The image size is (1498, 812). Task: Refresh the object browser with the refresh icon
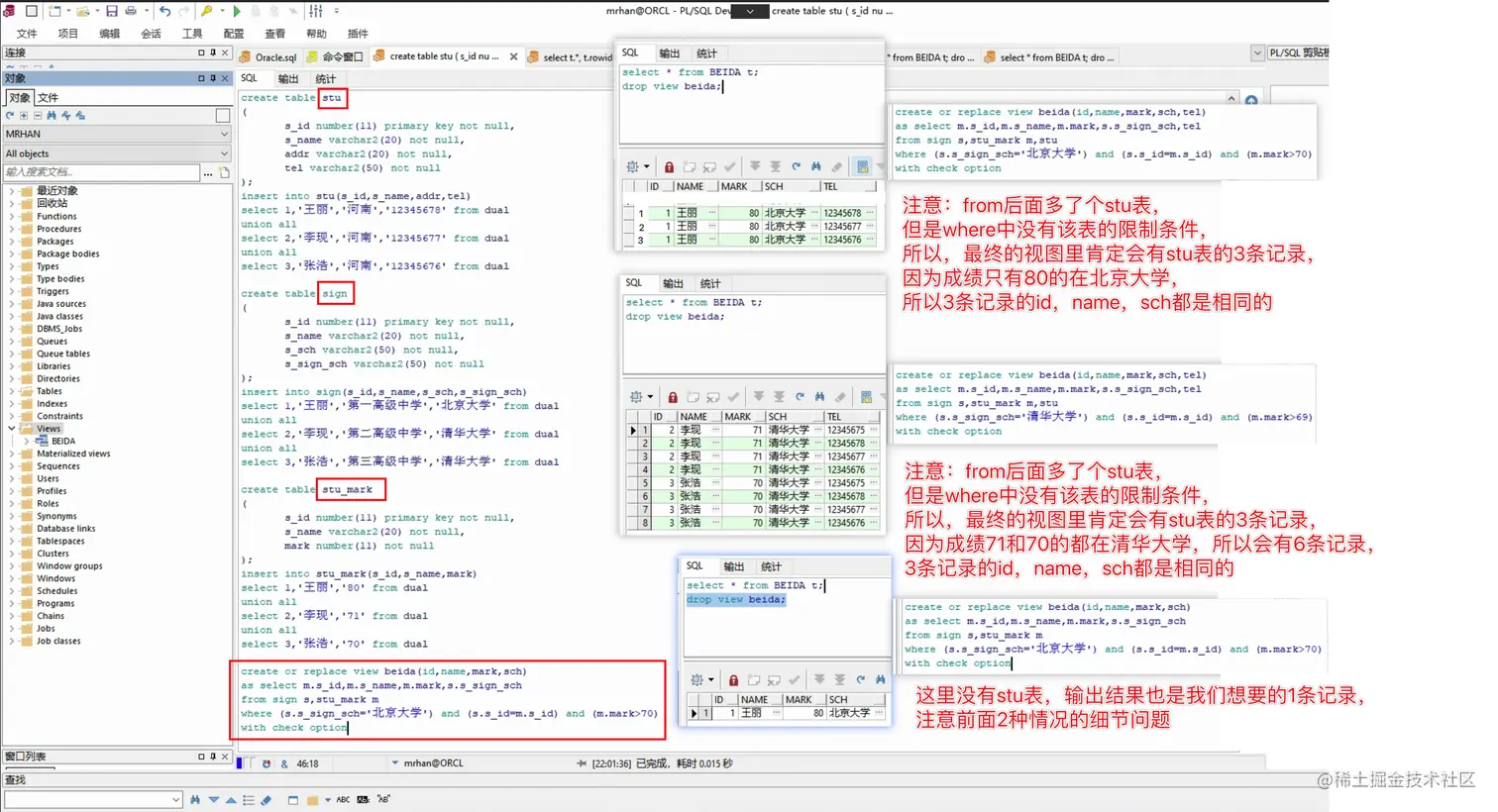[x=10, y=116]
